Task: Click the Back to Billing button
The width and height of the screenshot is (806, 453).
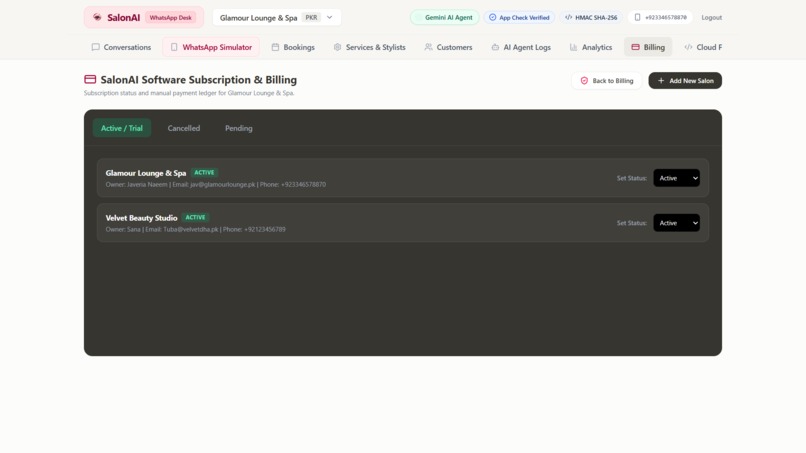Action: click(607, 81)
